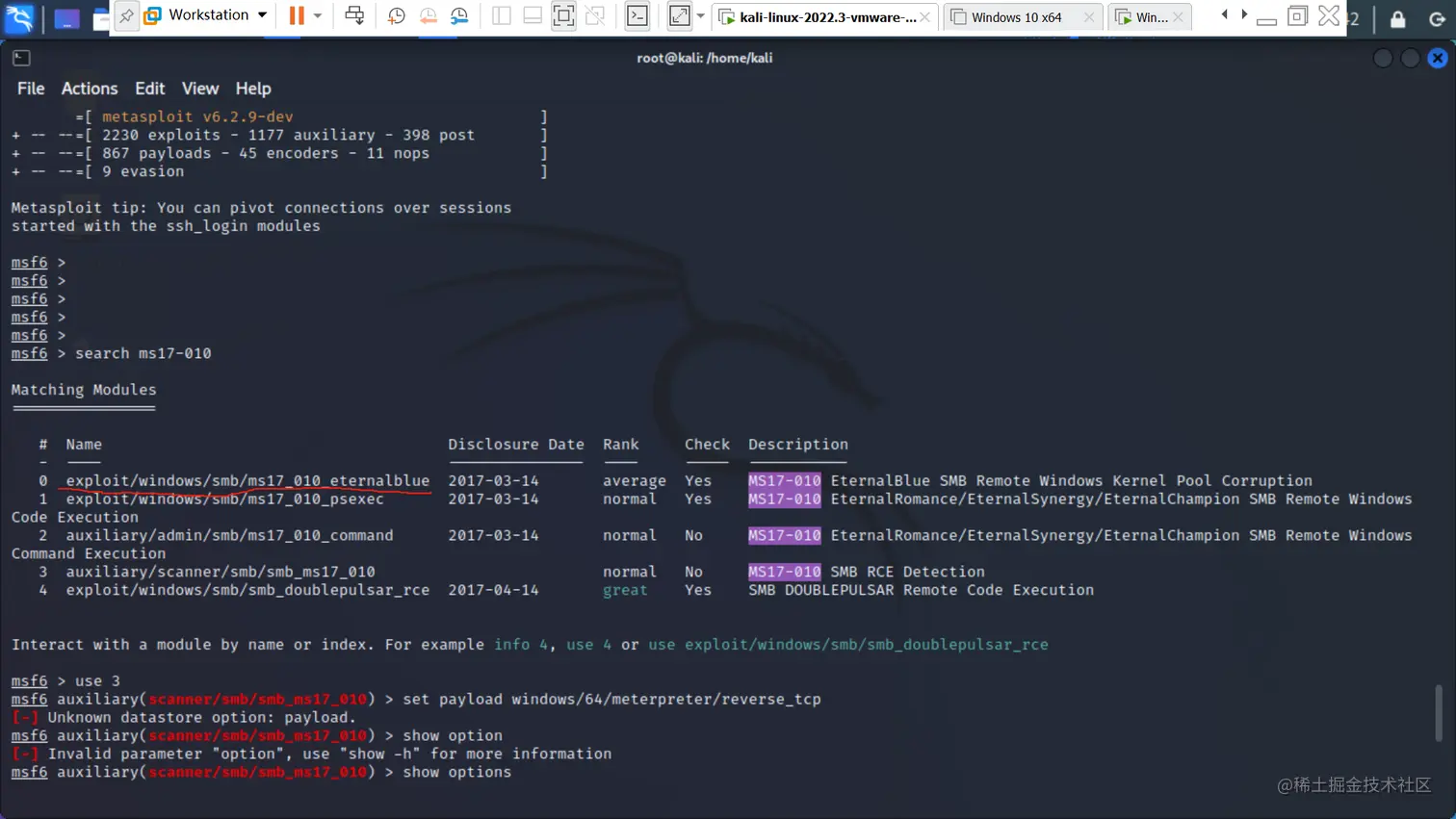The image size is (1456, 819).
Task: Open the Workstation menu
Action: (205, 15)
